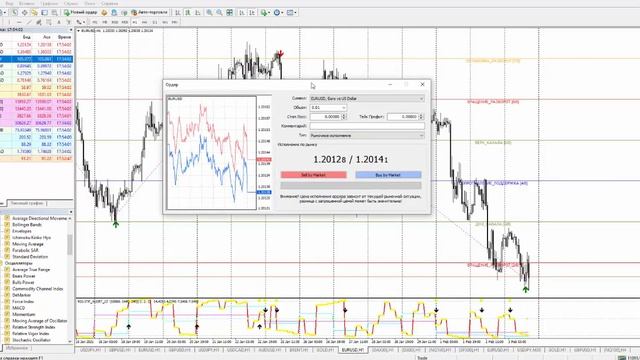Switch chart to candlestick mode

point(188,13)
